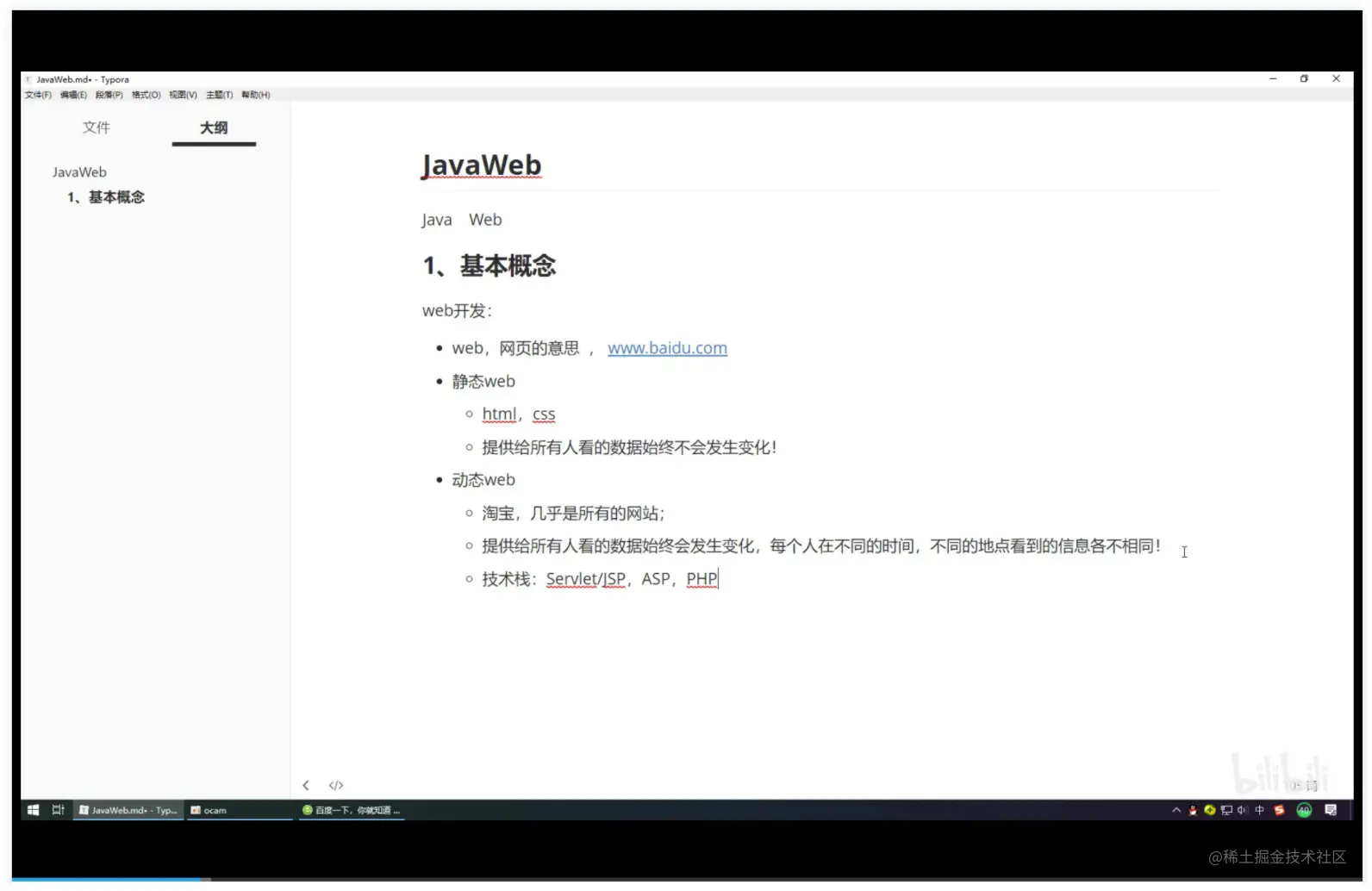The height and width of the screenshot is (891, 1372).
Task: Click the green circle tray icon
Action: coord(1304,810)
